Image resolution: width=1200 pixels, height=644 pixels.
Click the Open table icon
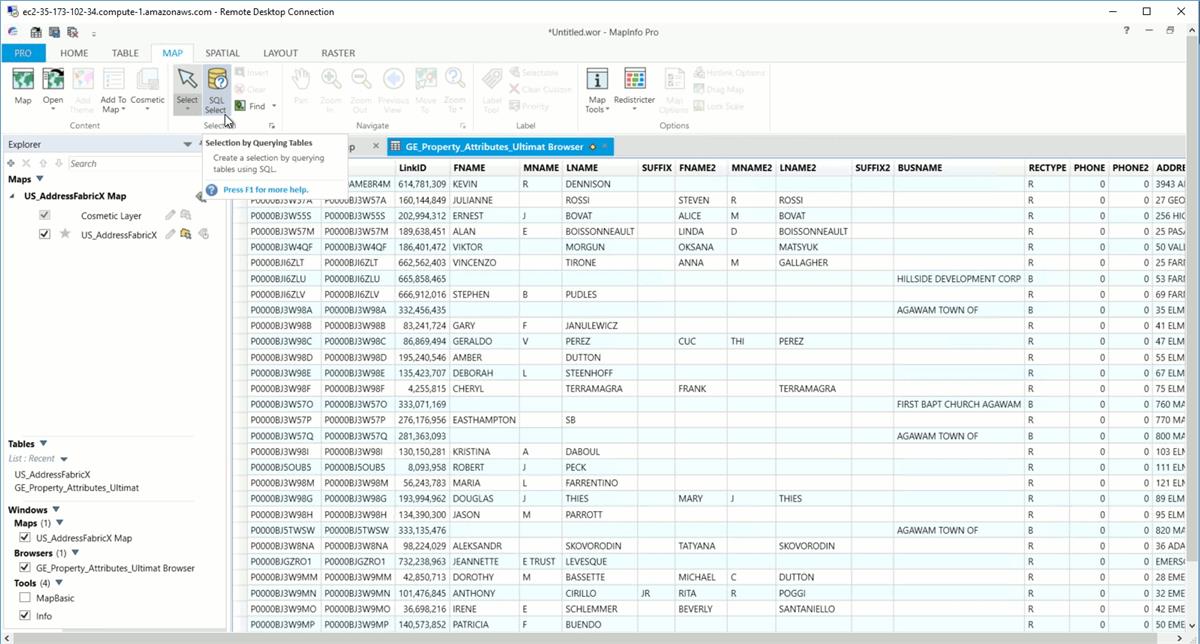click(x=53, y=80)
